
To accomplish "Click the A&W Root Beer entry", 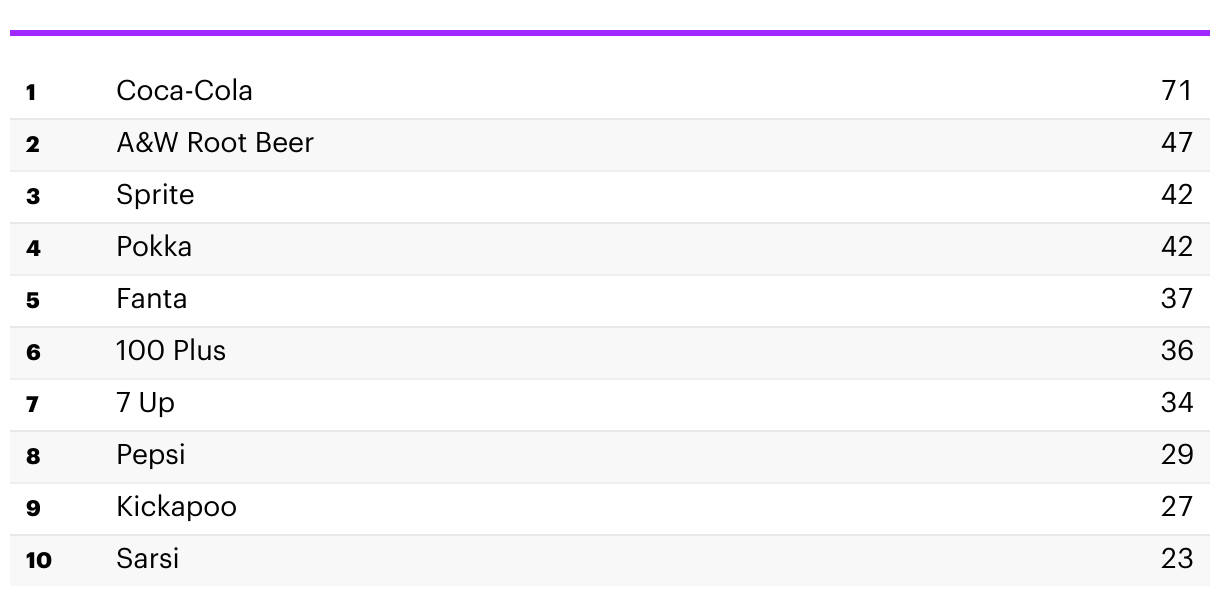I will pos(215,143).
